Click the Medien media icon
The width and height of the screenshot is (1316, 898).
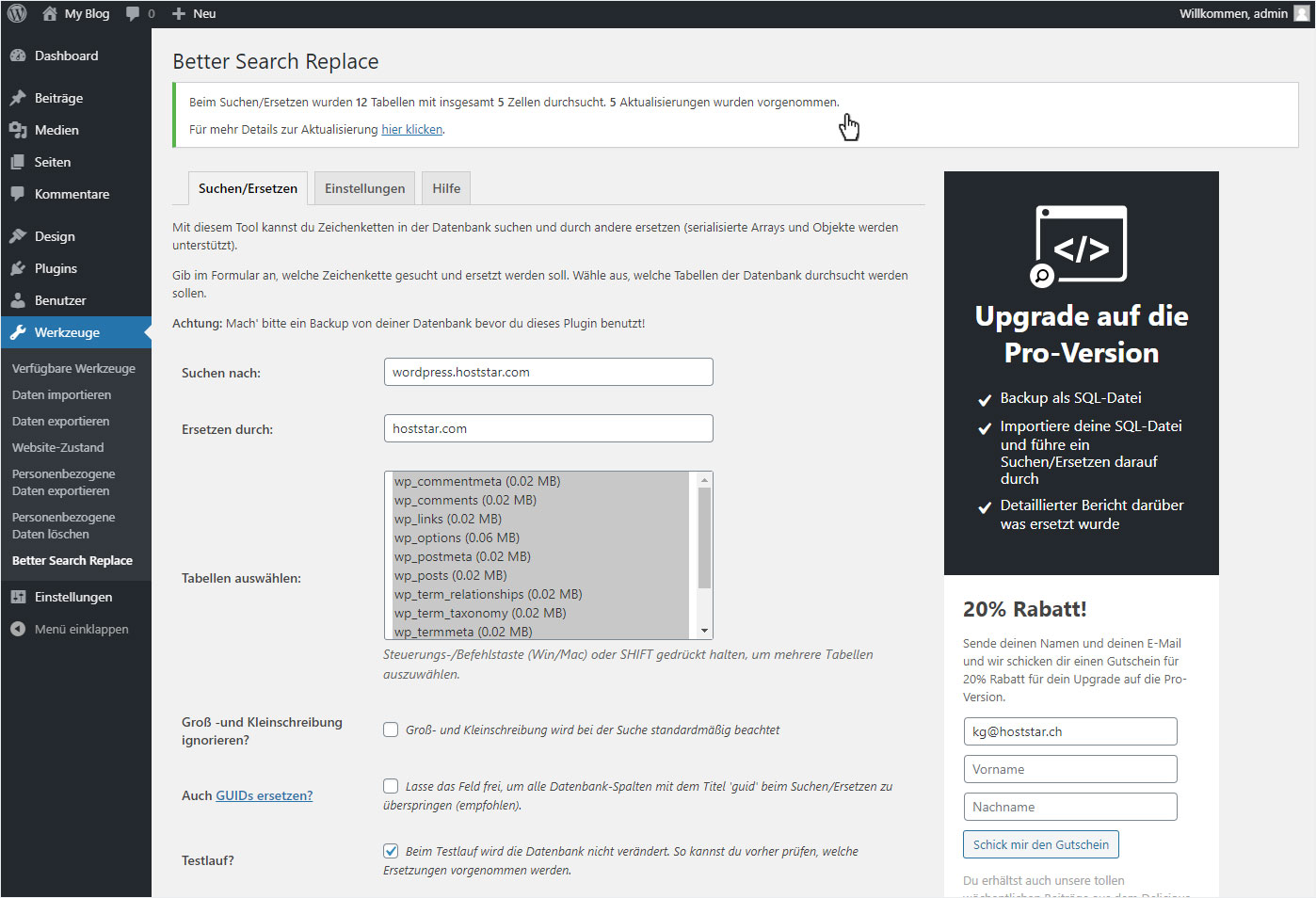click(18, 130)
